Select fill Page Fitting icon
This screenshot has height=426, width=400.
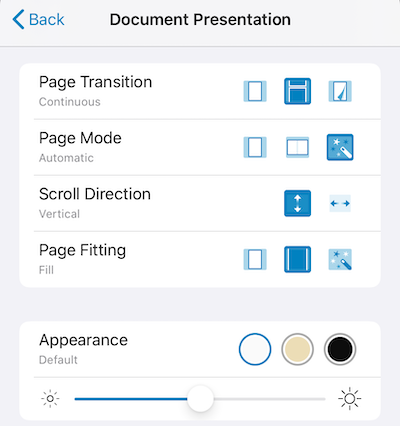[297, 259]
